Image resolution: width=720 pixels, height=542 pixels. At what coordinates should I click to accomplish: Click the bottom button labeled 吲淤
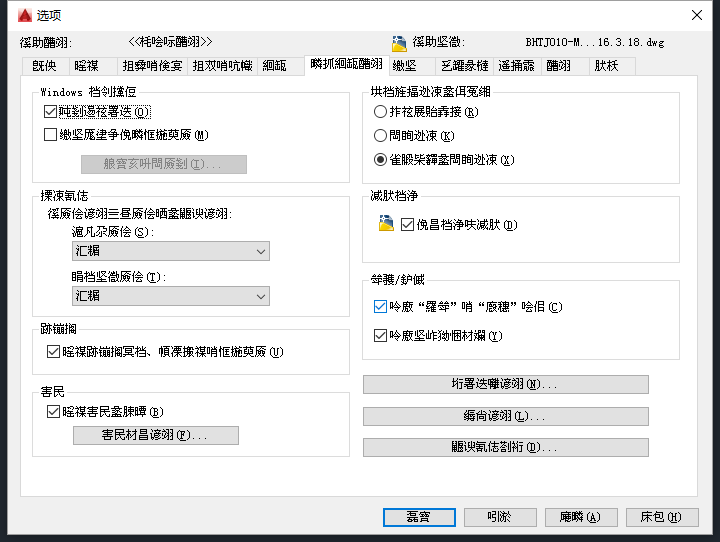pyautogui.click(x=500, y=517)
